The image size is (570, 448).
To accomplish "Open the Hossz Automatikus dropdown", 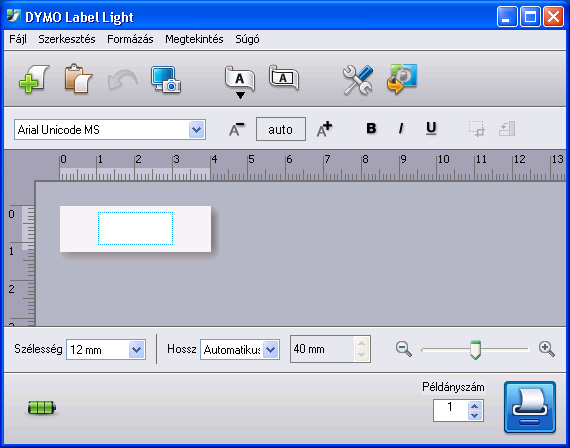I will (270, 349).
